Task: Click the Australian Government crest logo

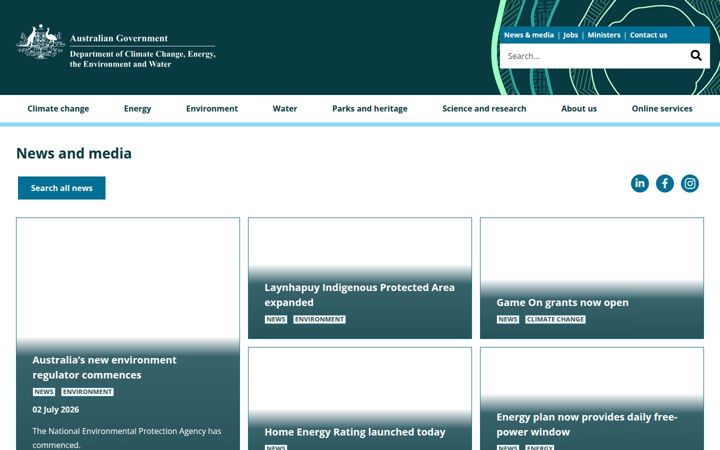Action: click(x=40, y=42)
